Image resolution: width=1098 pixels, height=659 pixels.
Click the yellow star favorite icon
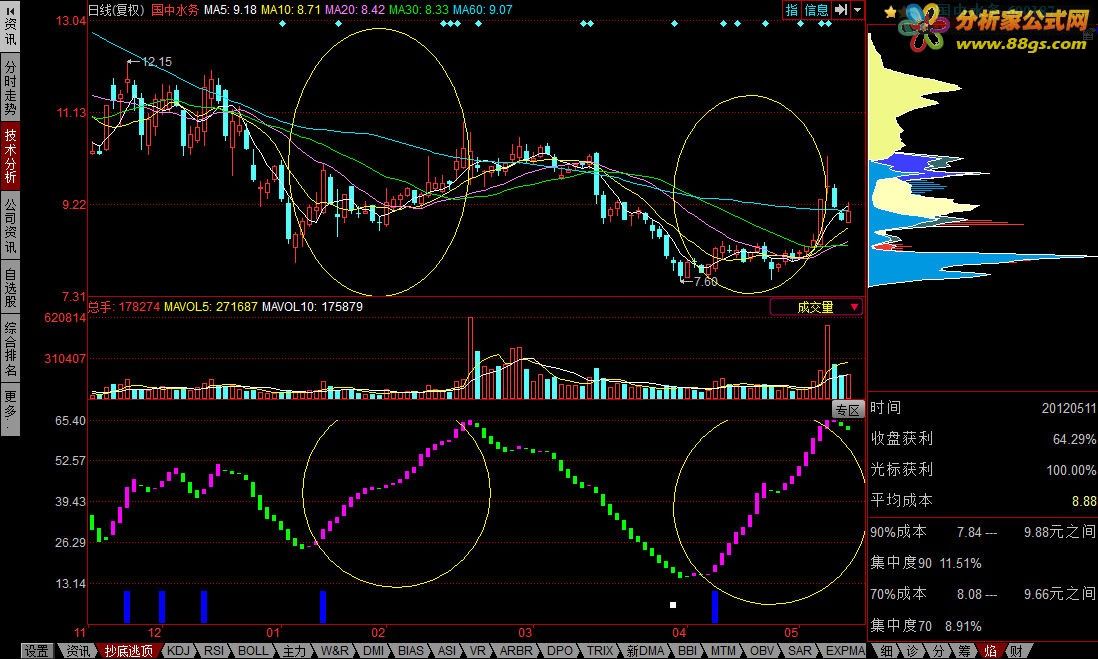pos(890,12)
